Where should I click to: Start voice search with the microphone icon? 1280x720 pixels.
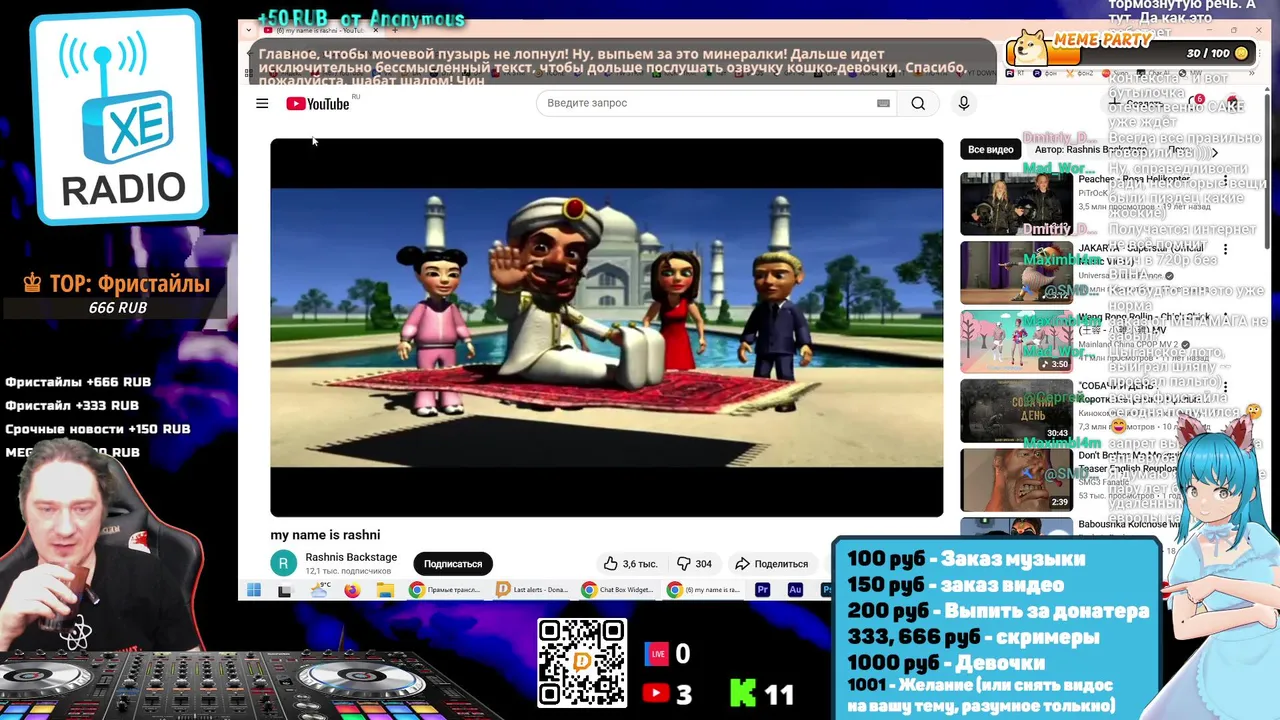[x=964, y=103]
